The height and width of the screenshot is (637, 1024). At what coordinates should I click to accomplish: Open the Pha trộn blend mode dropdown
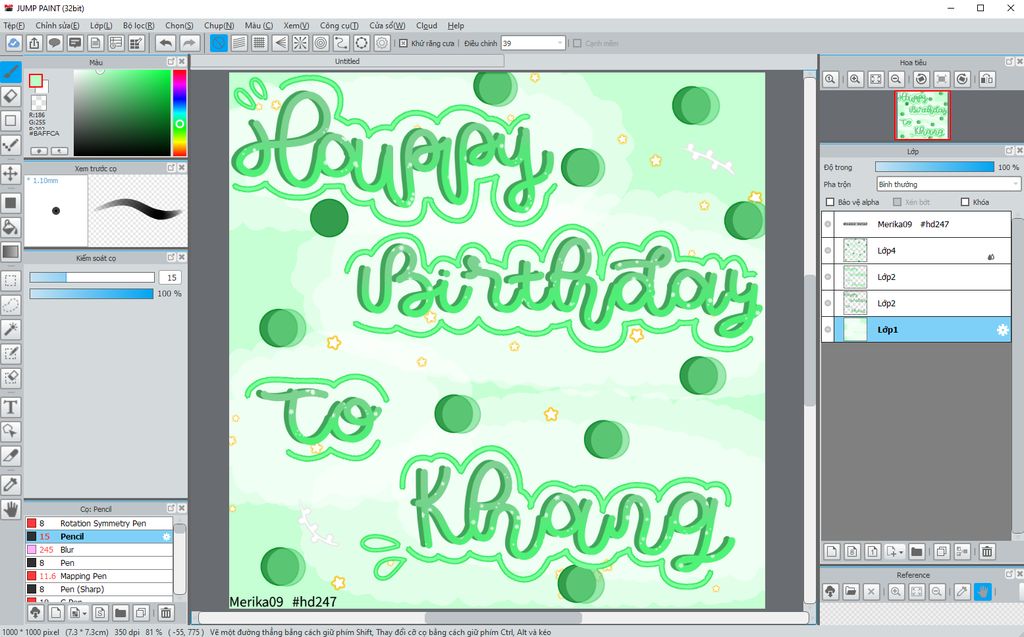[948, 184]
